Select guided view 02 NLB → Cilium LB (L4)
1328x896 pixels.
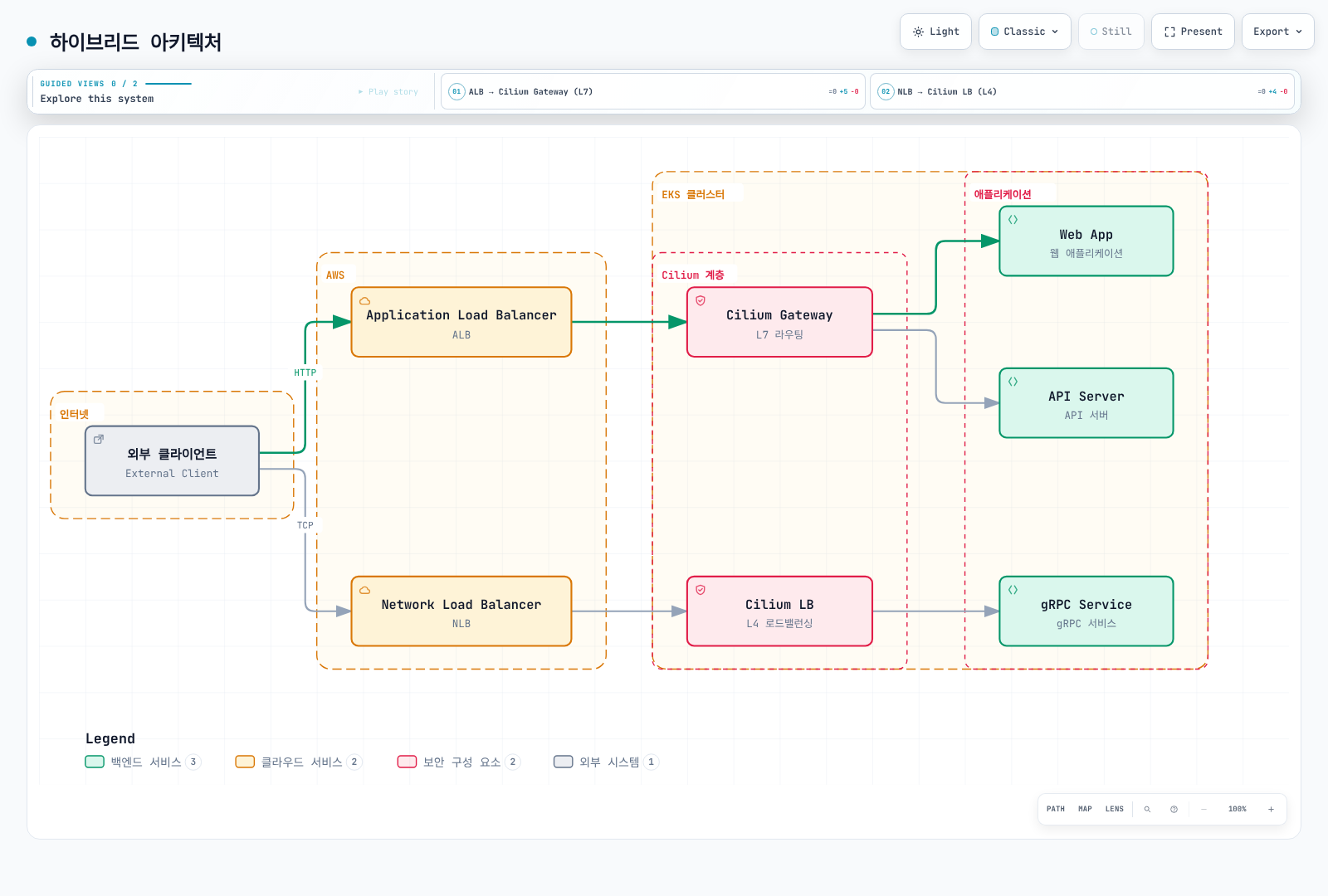(1082, 91)
